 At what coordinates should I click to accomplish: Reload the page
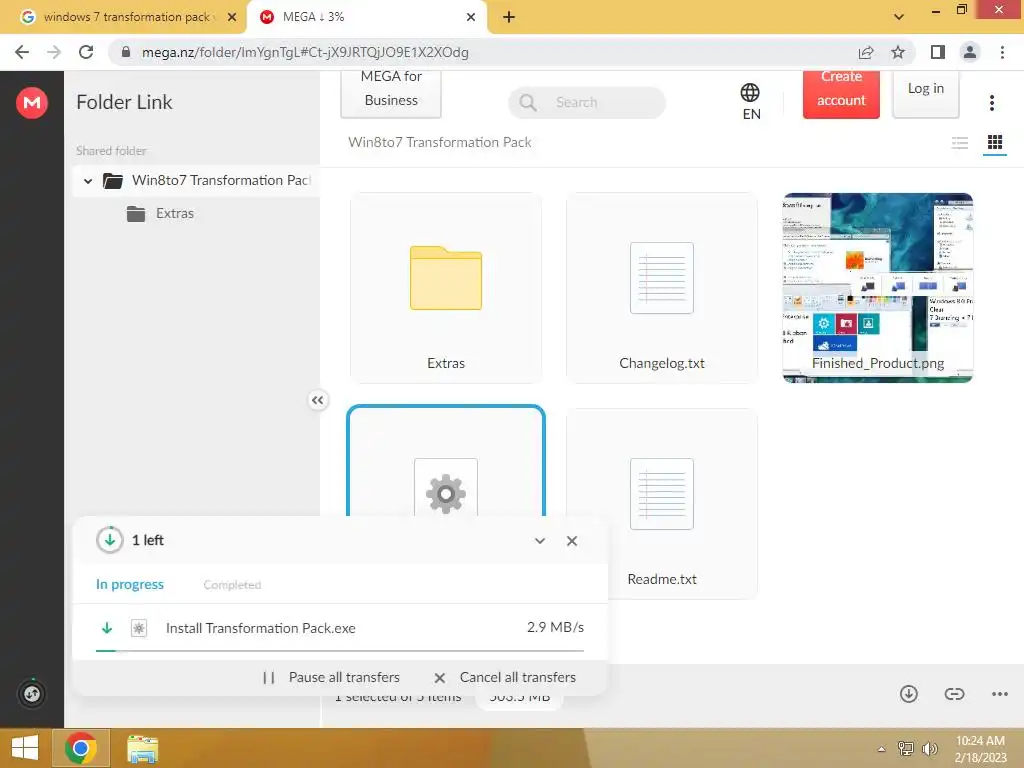pos(86,52)
